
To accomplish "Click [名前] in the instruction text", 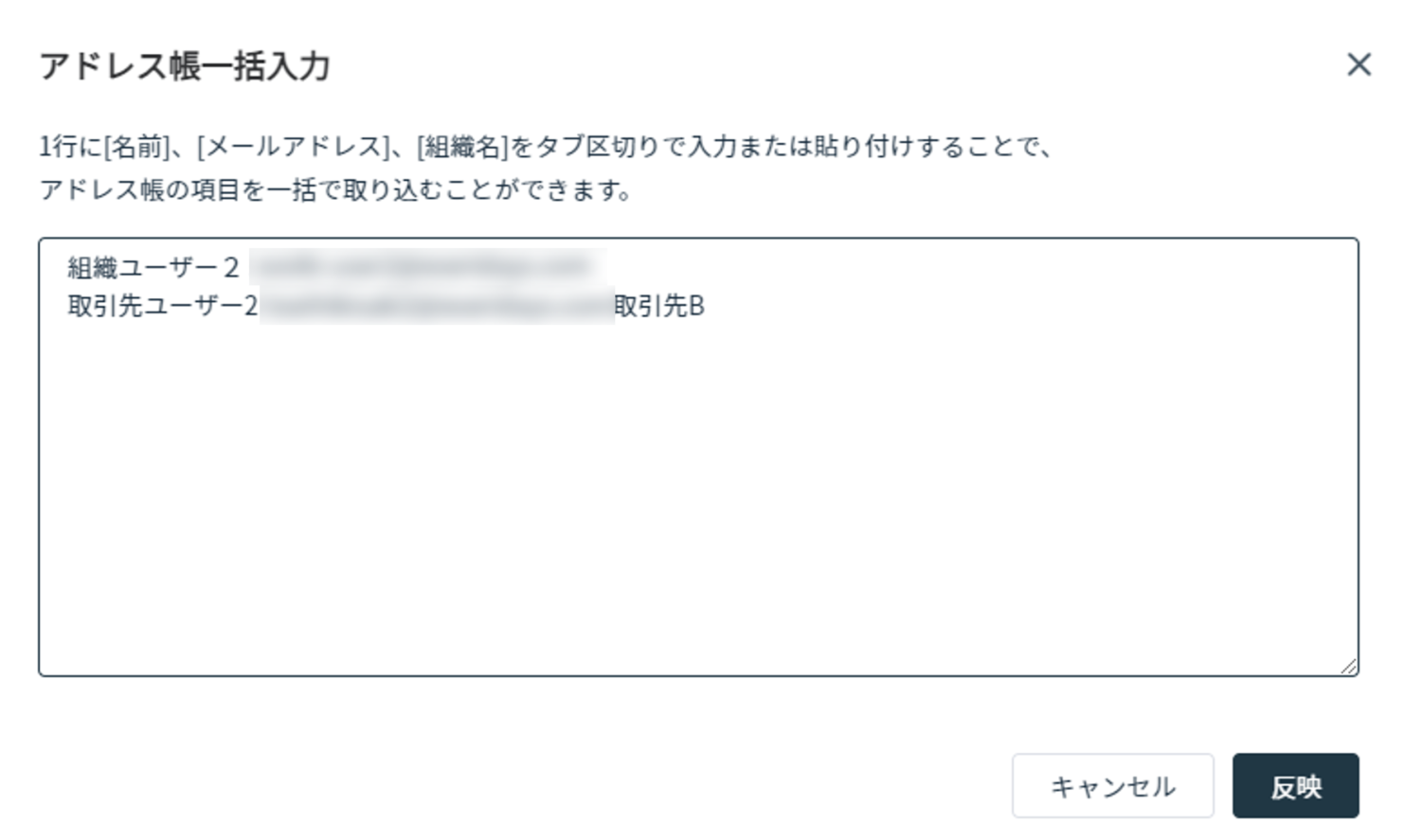I will click(136, 147).
